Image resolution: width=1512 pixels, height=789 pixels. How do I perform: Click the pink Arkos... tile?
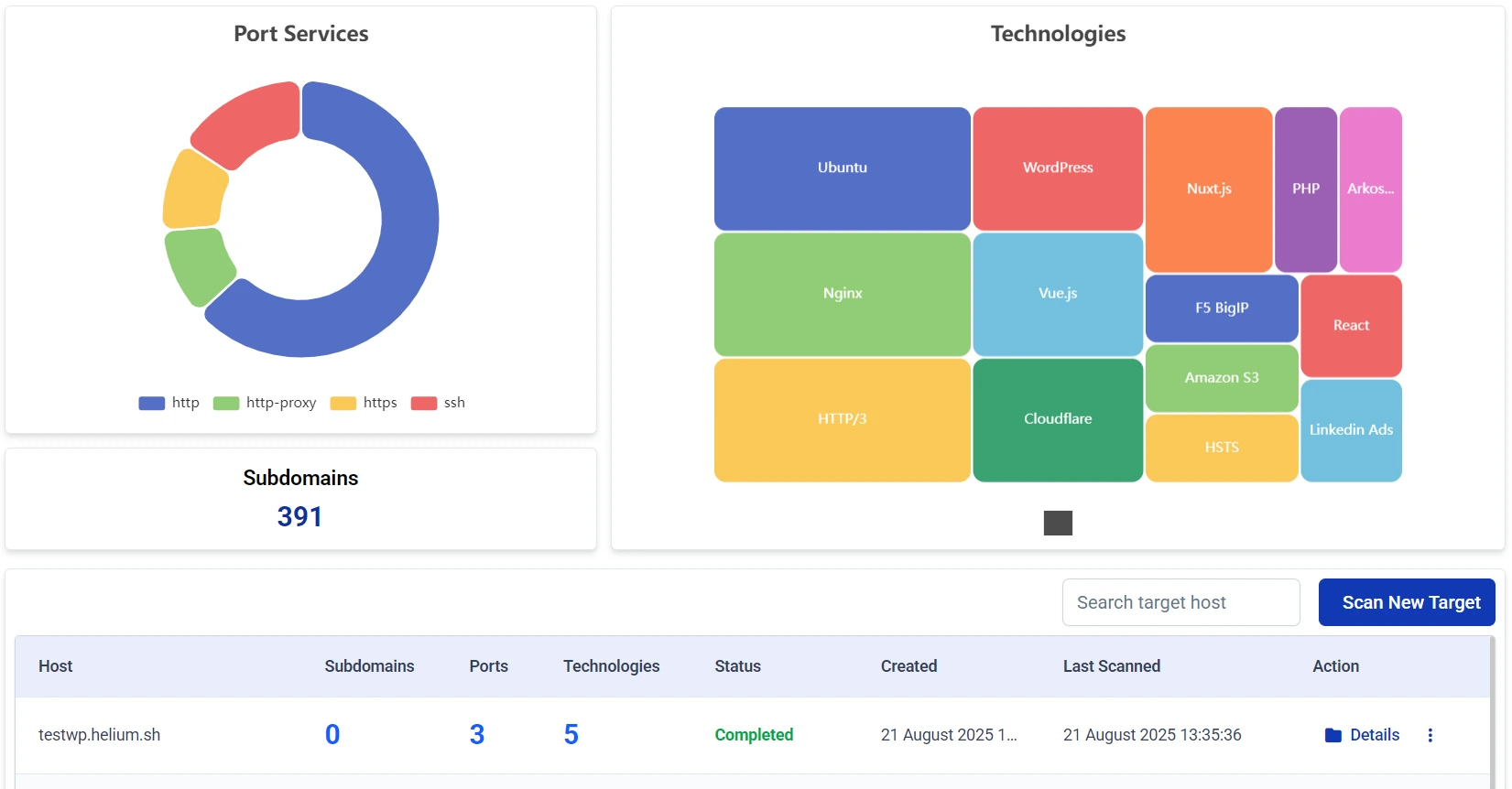point(1370,189)
